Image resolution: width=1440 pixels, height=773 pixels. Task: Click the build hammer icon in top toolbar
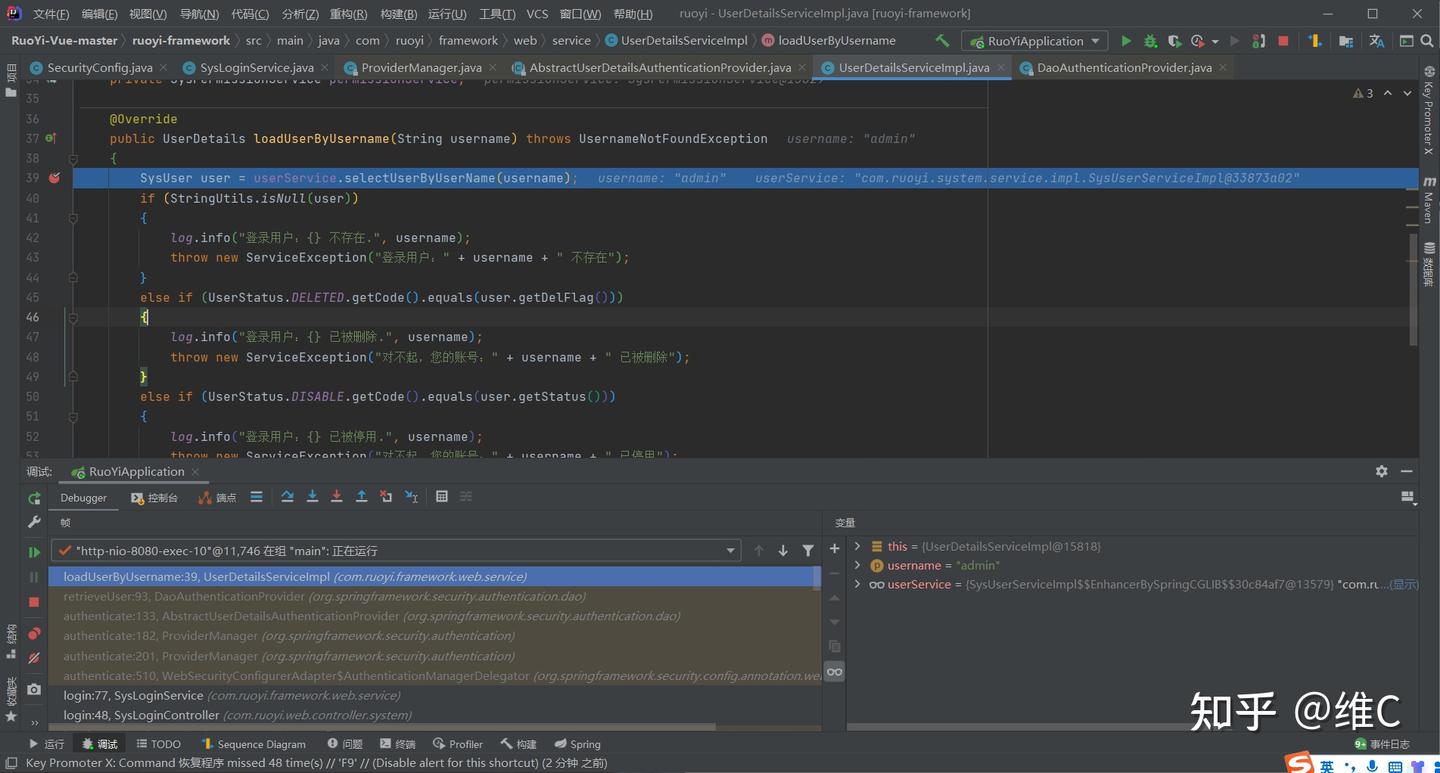point(942,41)
